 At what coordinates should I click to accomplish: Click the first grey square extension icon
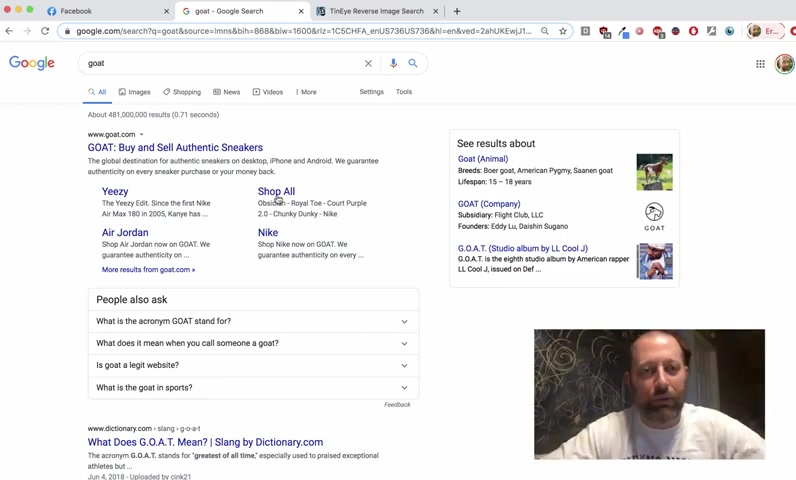click(585, 31)
